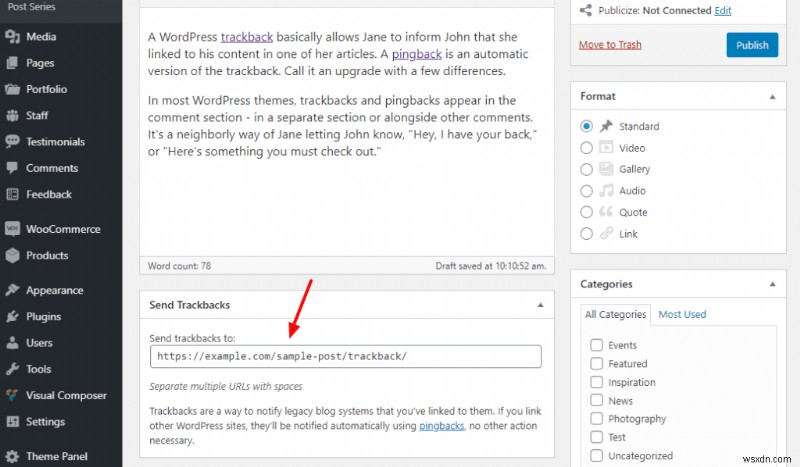
Task: Click the blue Publish button
Action: (752, 45)
